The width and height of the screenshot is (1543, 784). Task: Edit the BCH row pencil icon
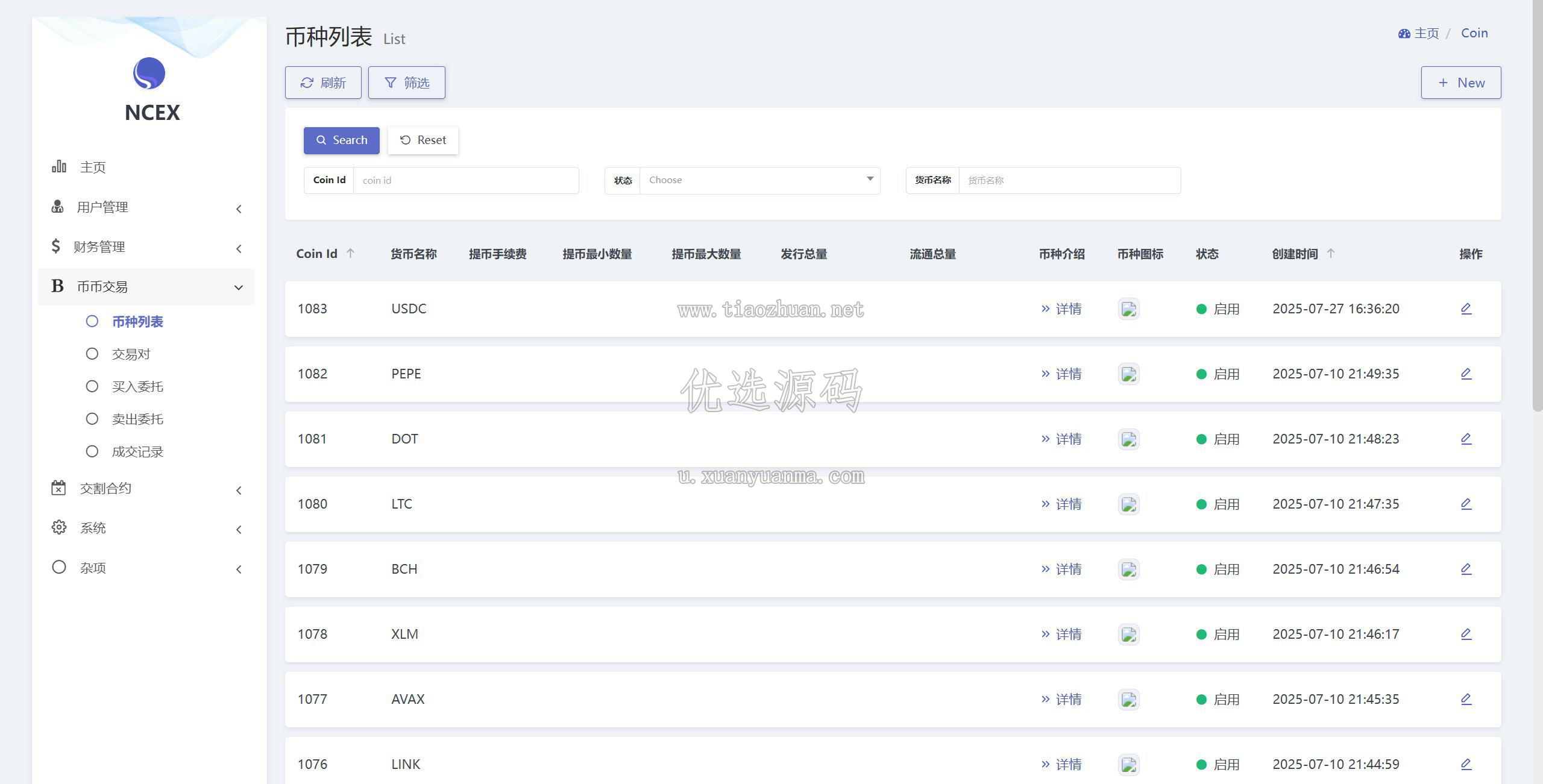[1466, 569]
